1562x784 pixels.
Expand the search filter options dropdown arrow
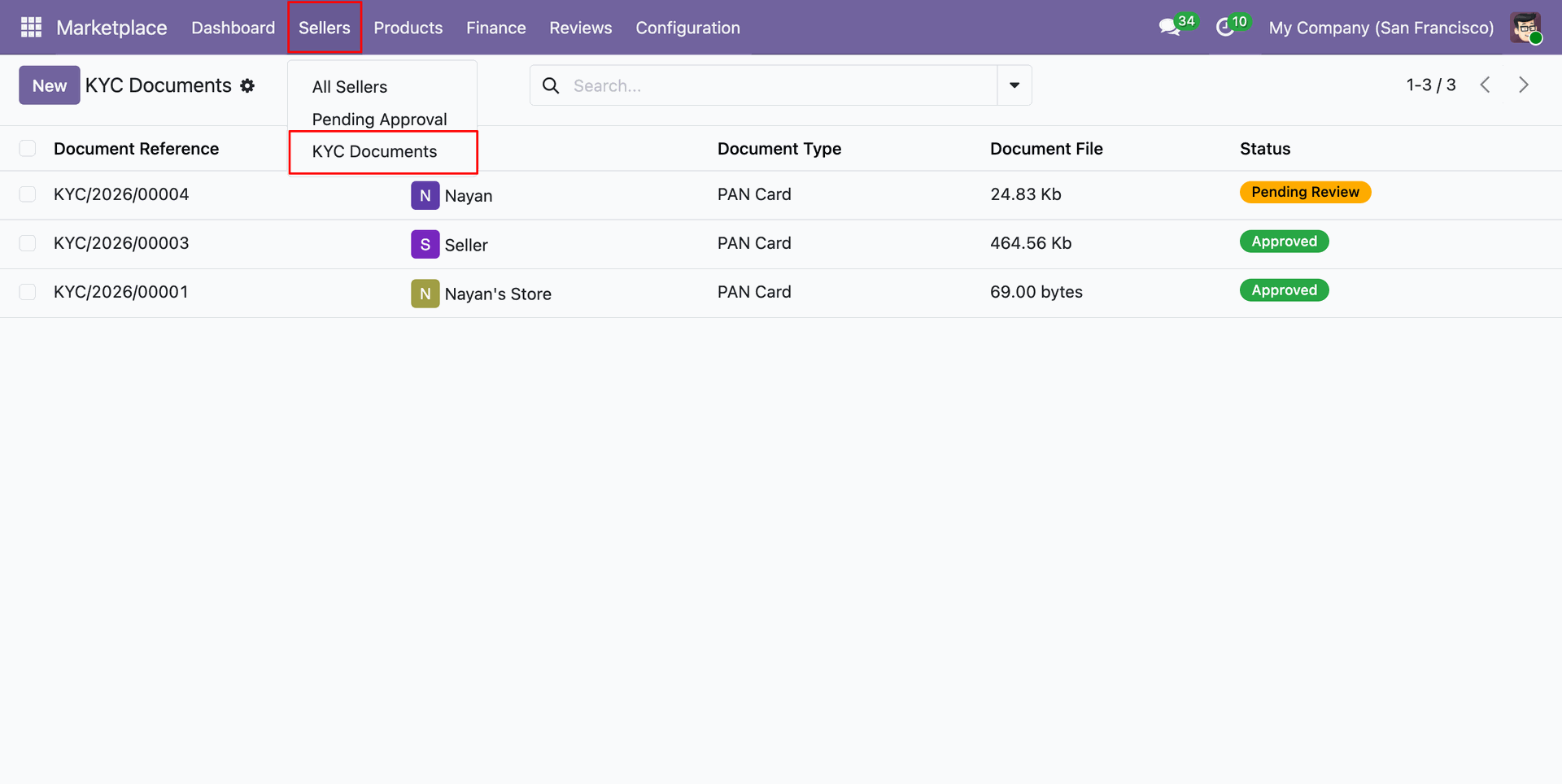click(x=1014, y=85)
